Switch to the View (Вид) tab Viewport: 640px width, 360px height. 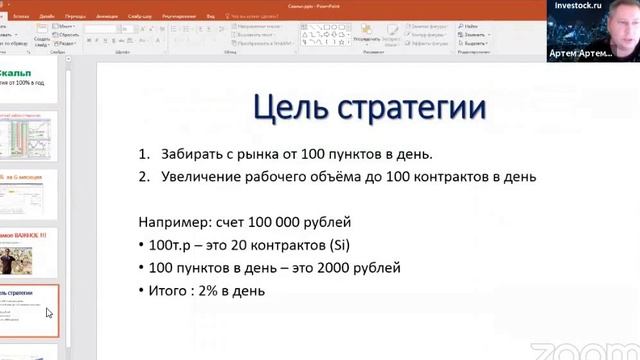pos(211,16)
